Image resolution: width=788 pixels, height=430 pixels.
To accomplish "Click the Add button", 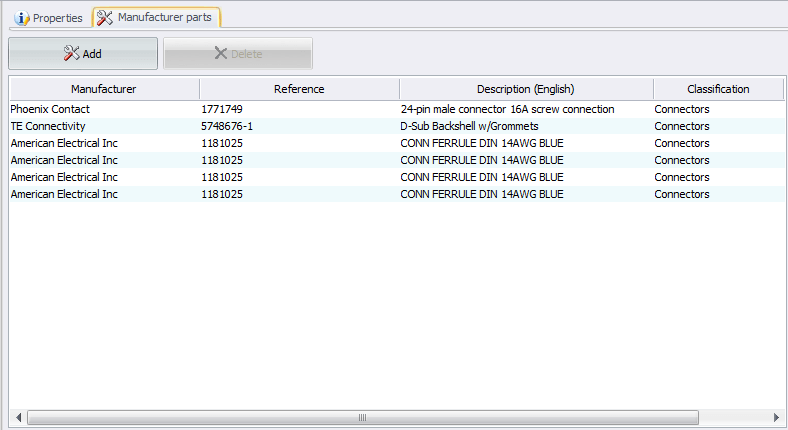I will (x=83, y=53).
